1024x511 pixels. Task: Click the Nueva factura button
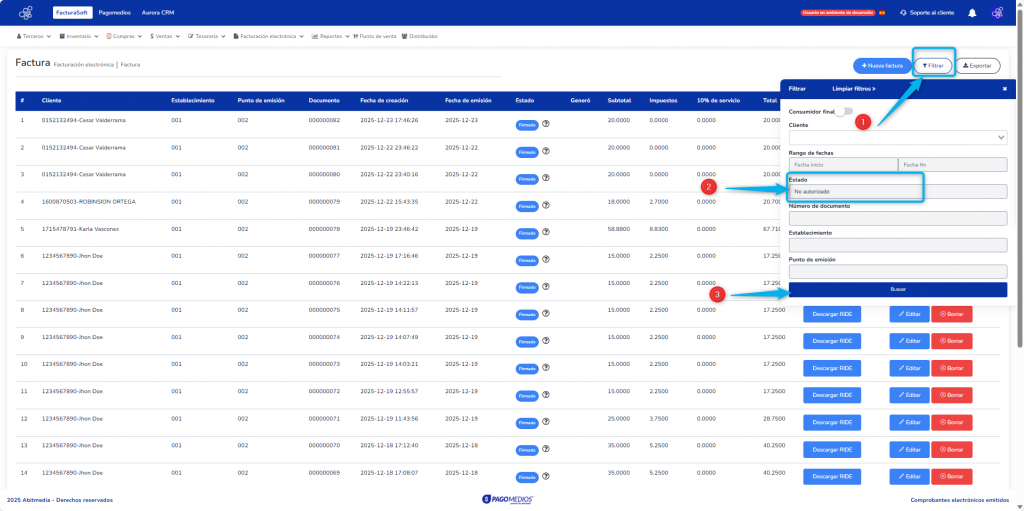(x=881, y=66)
